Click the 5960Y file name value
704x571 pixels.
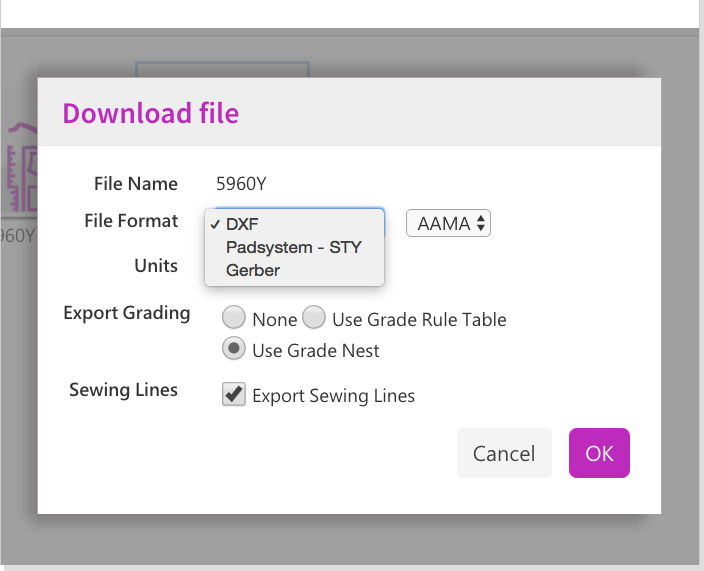tap(241, 184)
